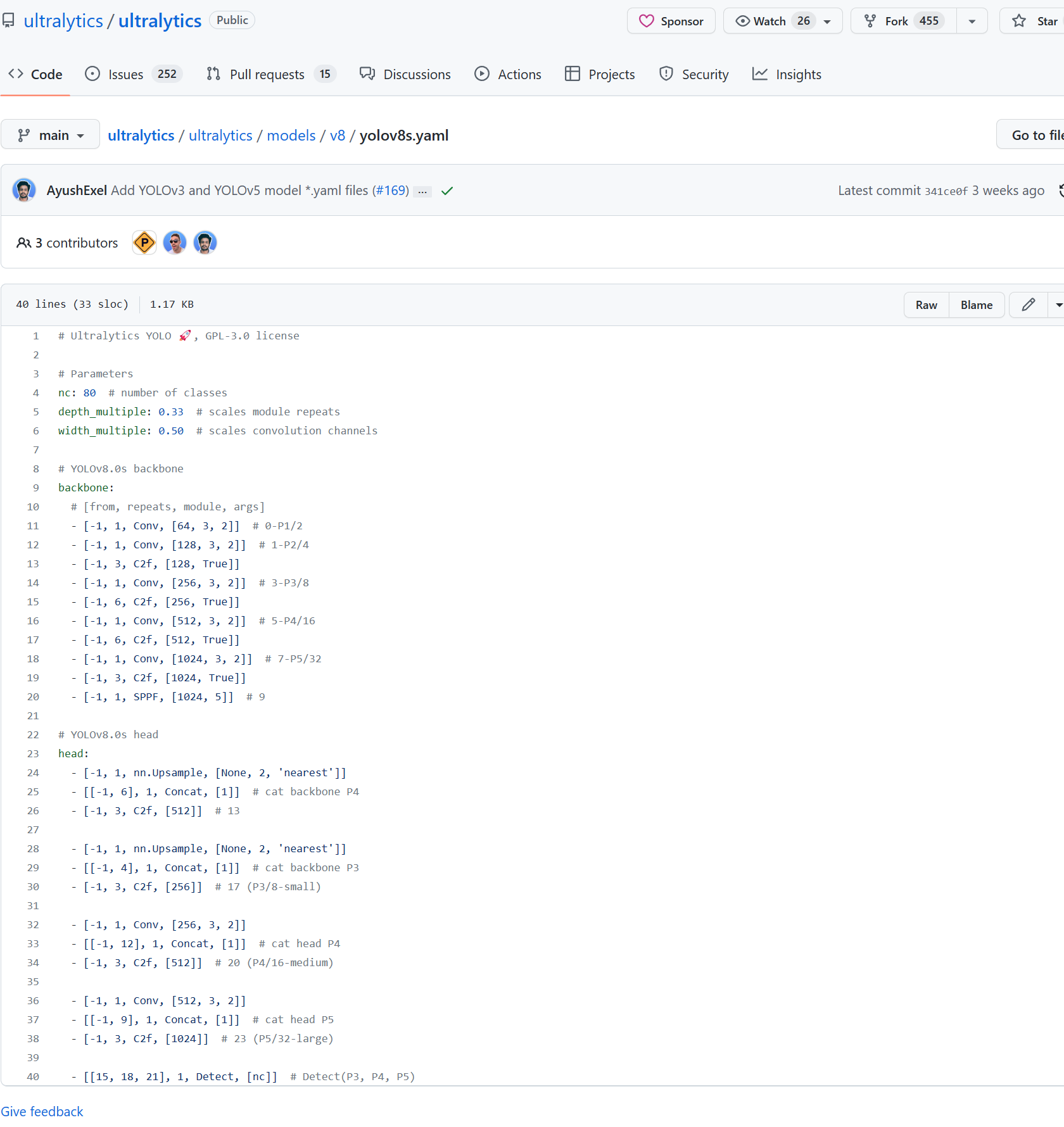Navigate to the models folder breadcrumb
The width and height of the screenshot is (1064, 1127).
291,135
